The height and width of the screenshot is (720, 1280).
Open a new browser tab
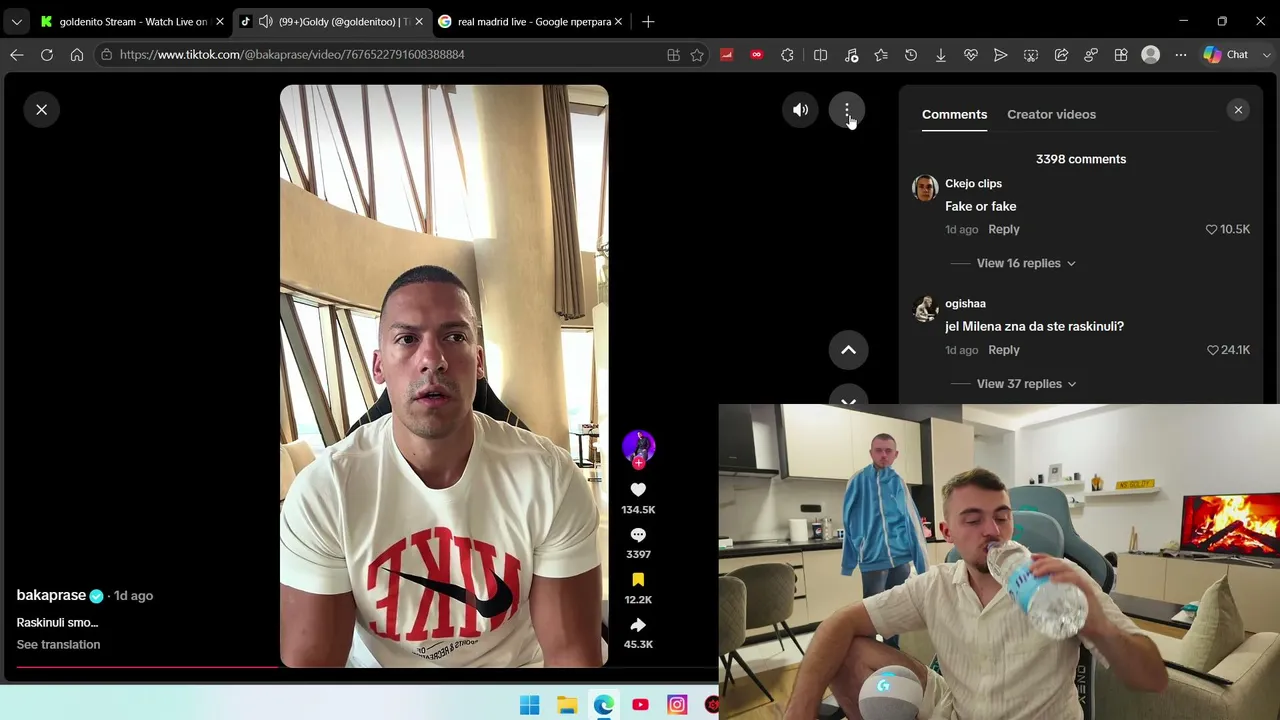pos(648,21)
